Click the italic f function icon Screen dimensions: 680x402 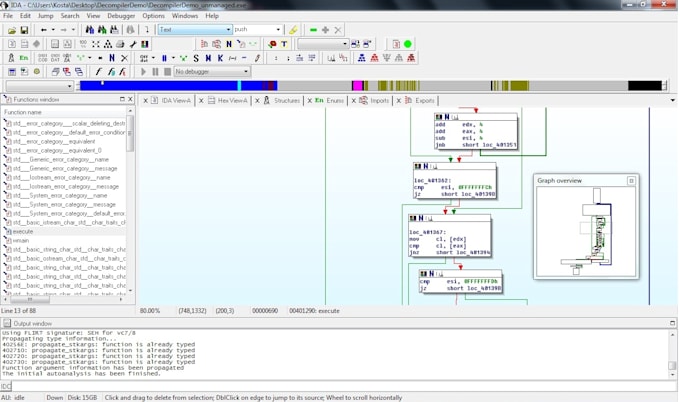(x=98, y=72)
